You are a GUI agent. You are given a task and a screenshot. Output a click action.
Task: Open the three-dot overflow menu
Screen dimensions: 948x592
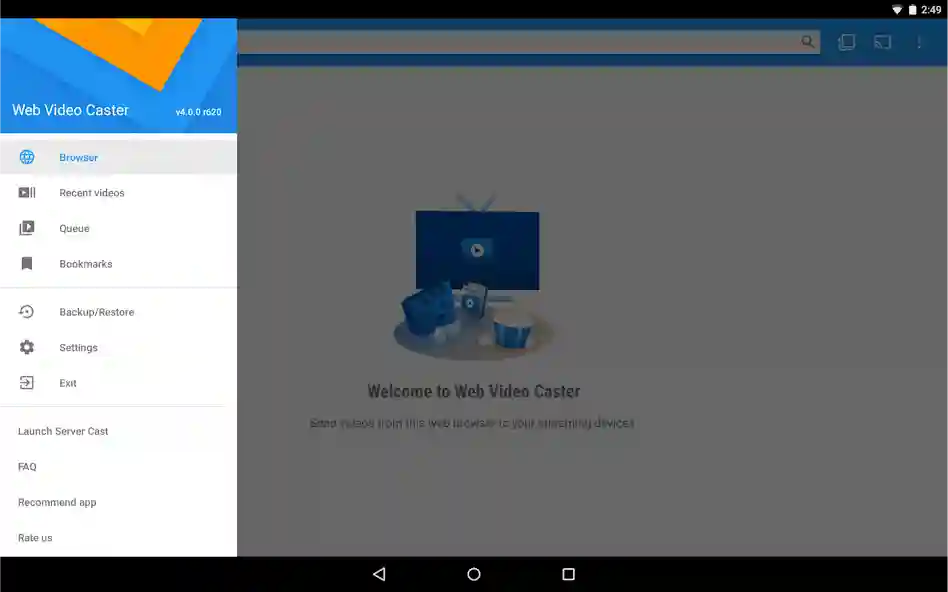tap(919, 42)
